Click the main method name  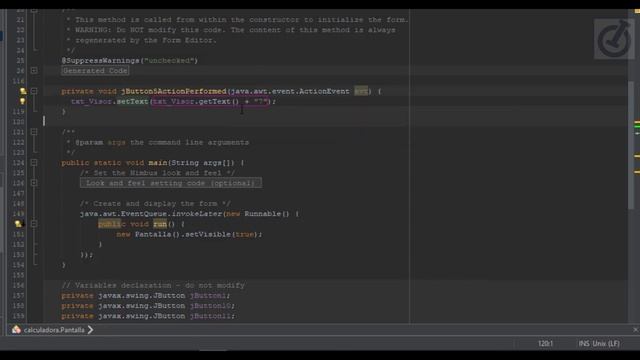158,162
